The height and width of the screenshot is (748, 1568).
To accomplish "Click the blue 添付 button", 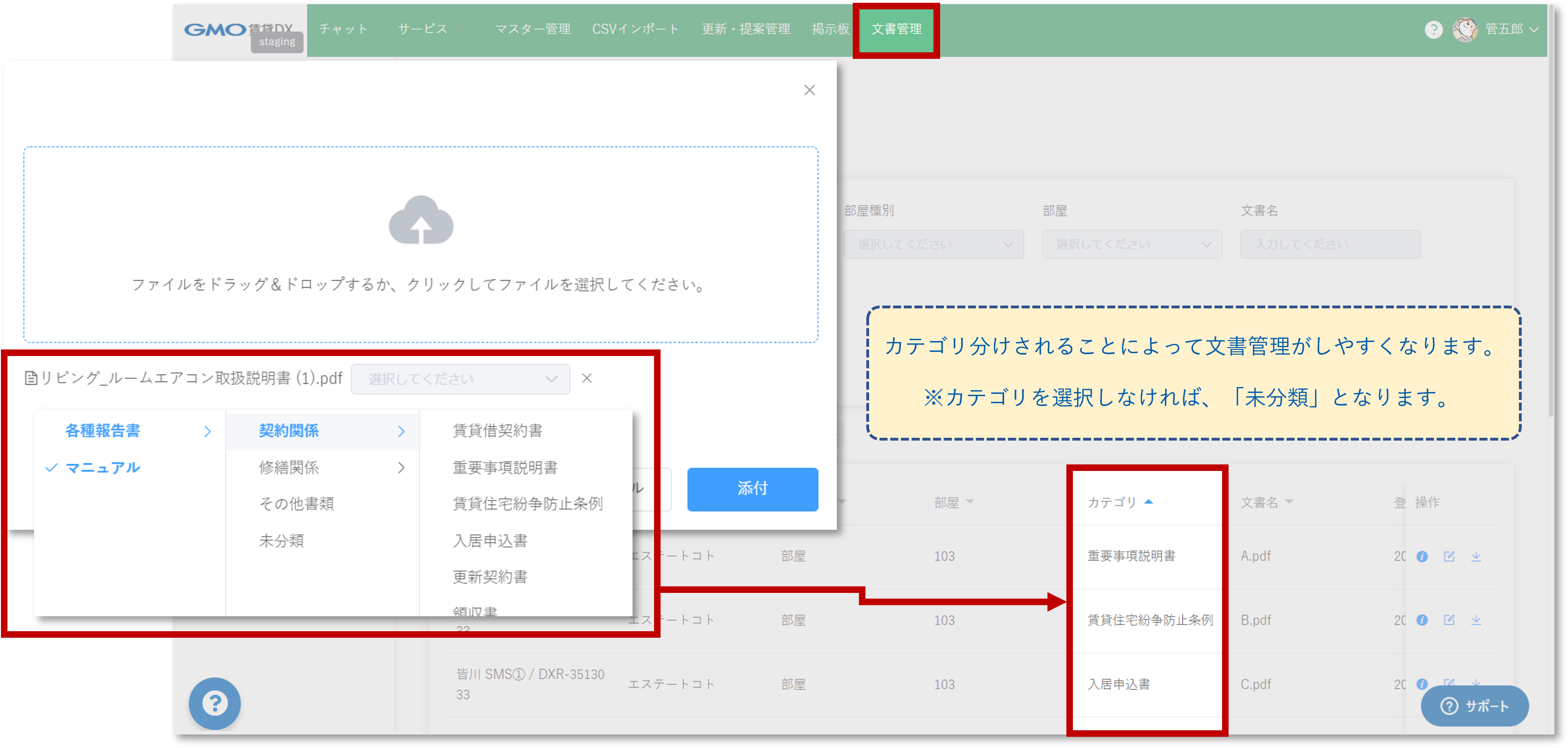I will (x=752, y=489).
